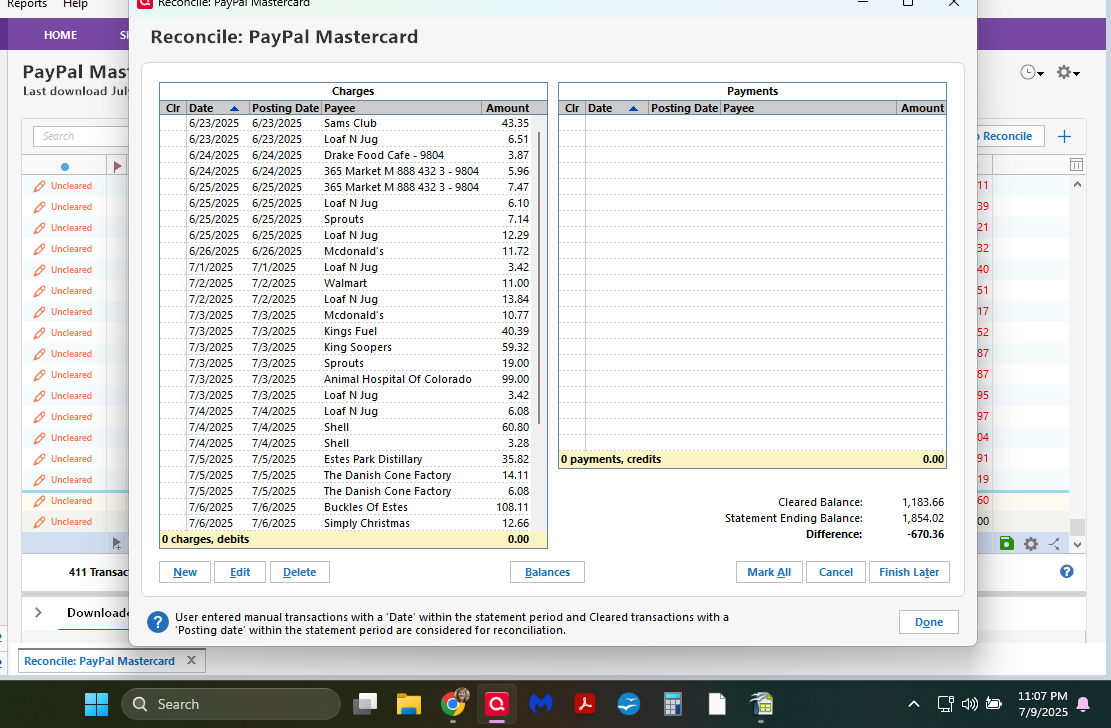Image resolution: width=1111 pixels, height=728 pixels.
Task: Open Quicken from the taskbar
Action: click(497, 704)
